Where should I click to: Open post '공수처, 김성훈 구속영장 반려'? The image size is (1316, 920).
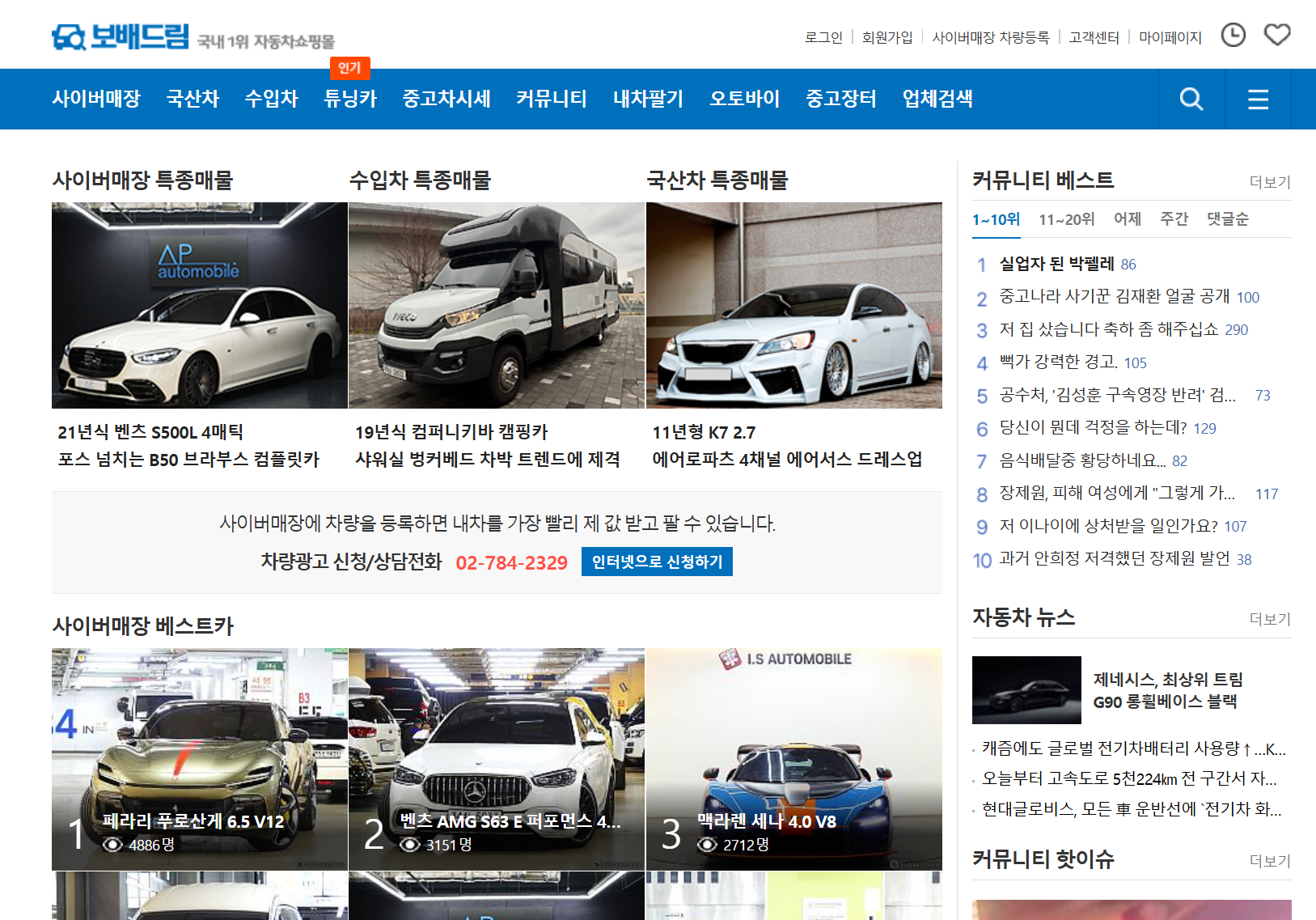[x=1117, y=395]
